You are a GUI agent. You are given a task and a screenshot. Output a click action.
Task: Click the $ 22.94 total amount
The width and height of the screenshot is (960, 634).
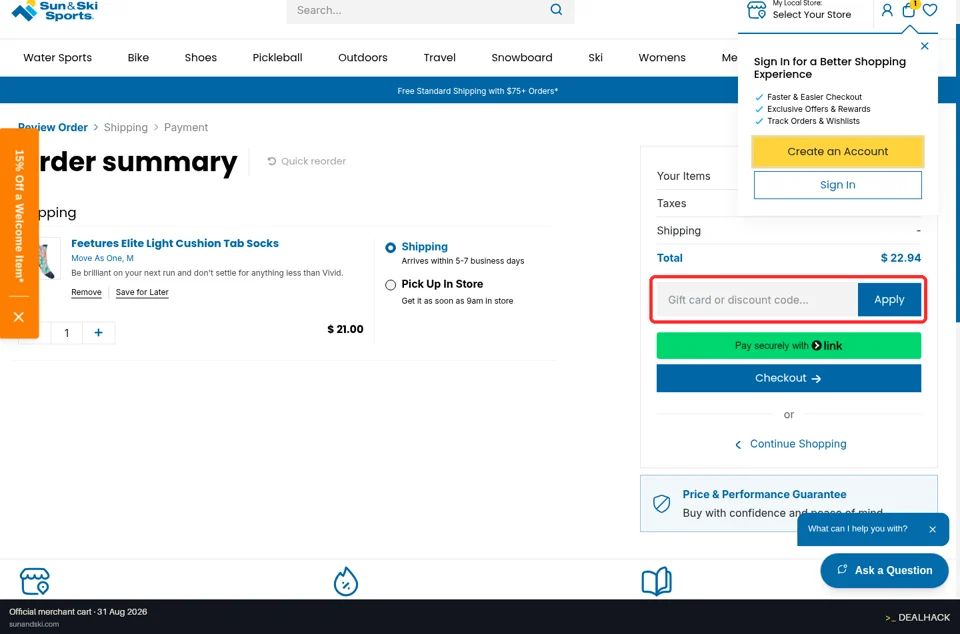tap(900, 258)
